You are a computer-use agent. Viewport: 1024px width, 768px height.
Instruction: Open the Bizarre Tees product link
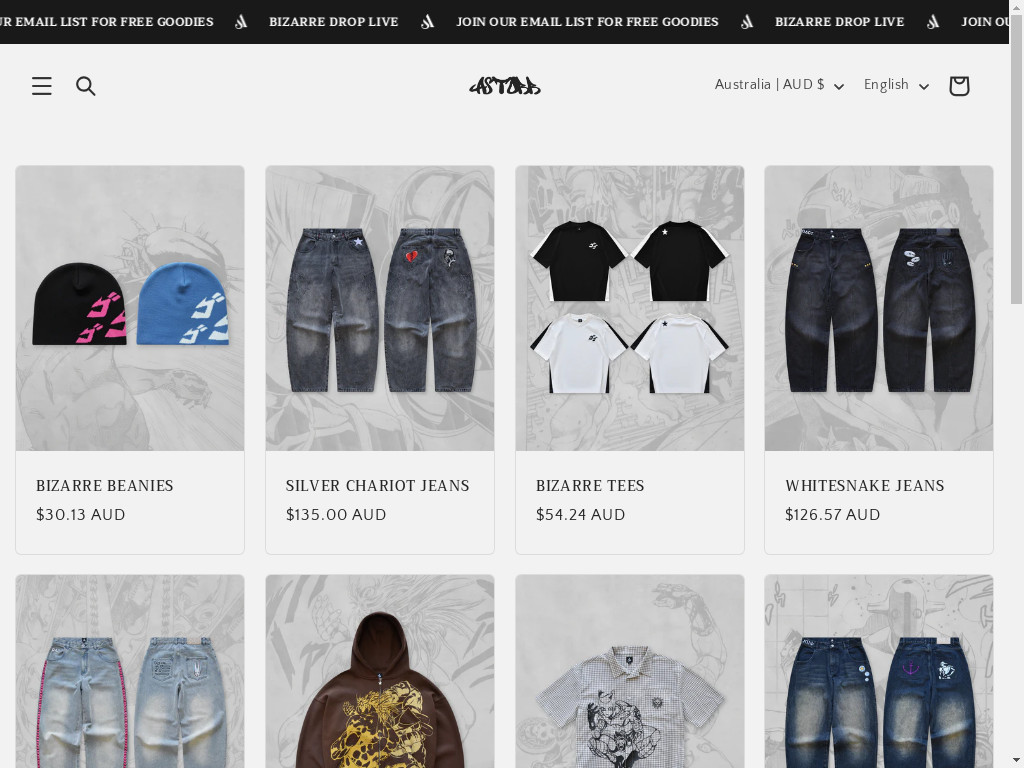[590, 486]
